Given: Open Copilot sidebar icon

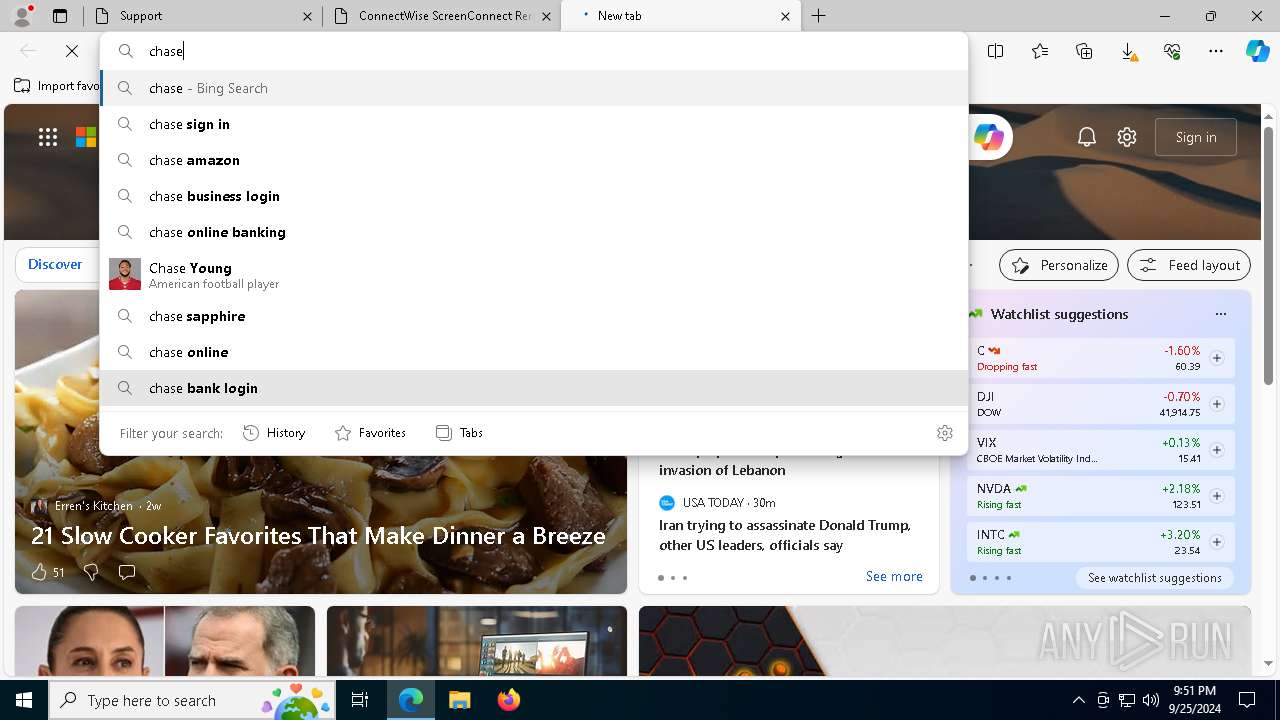Looking at the screenshot, I should pos(1257,51).
